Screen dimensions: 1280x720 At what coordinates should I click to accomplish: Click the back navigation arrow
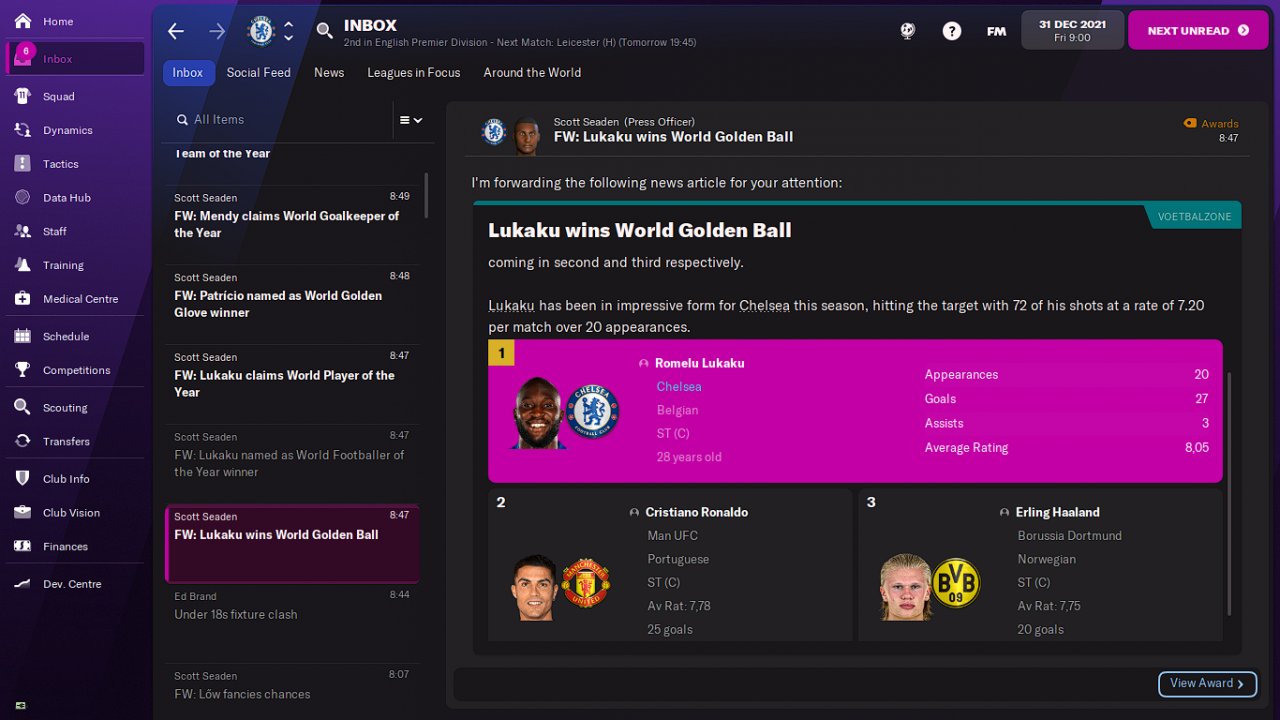(176, 31)
